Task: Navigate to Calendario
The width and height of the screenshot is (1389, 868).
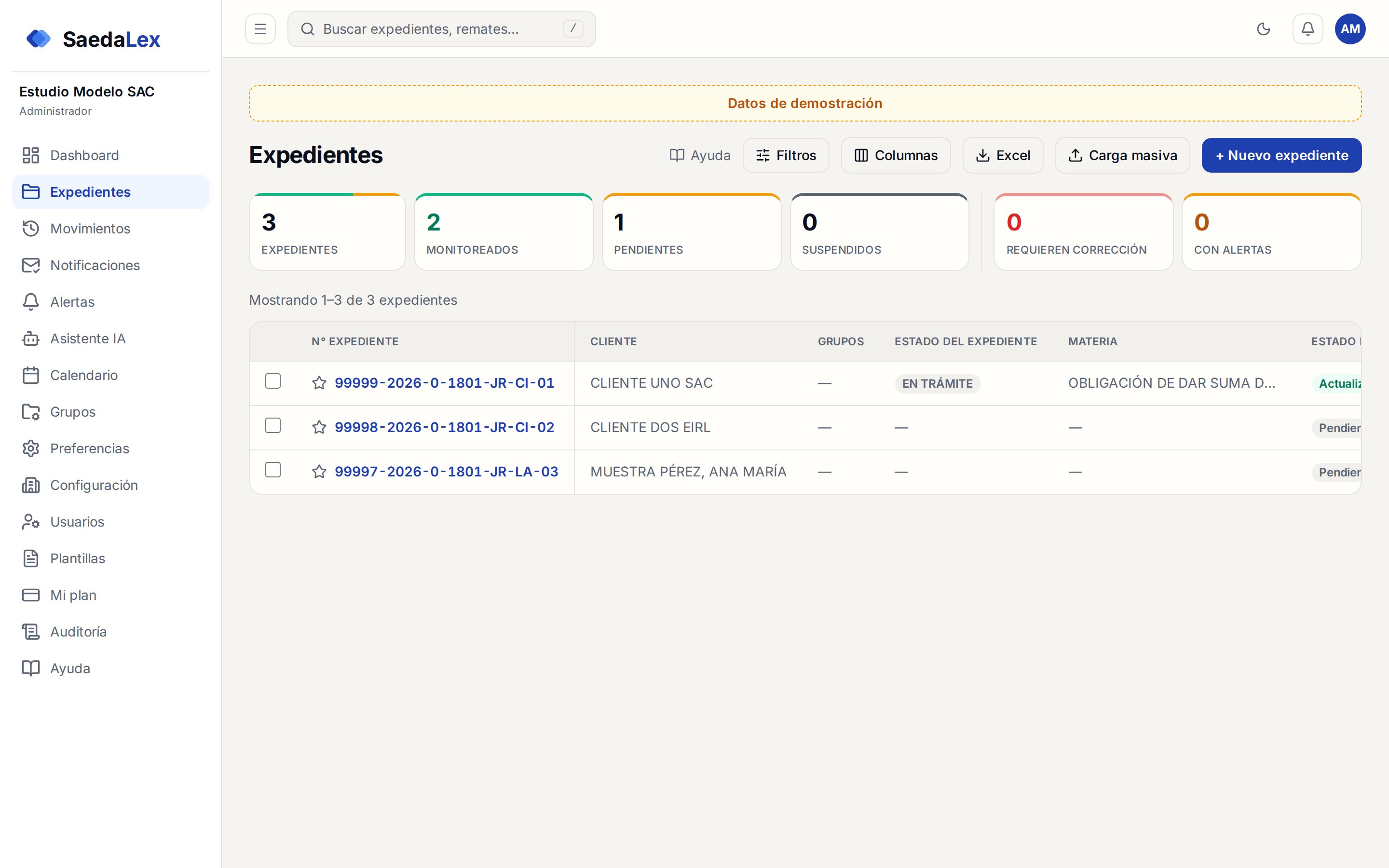Action: pyautogui.click(x=110, y=375)
